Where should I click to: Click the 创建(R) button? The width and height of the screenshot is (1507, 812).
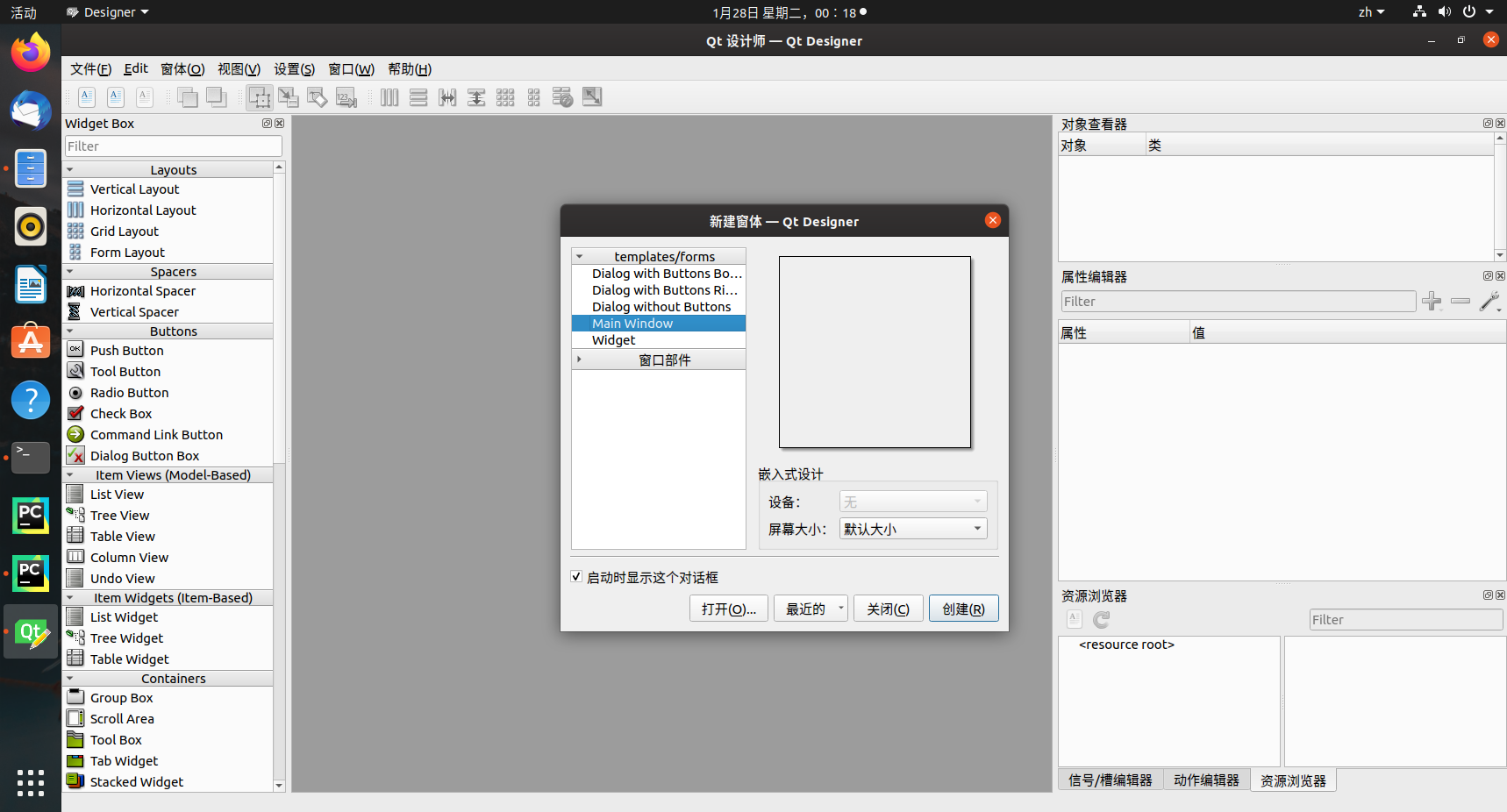tap(964, 609)
